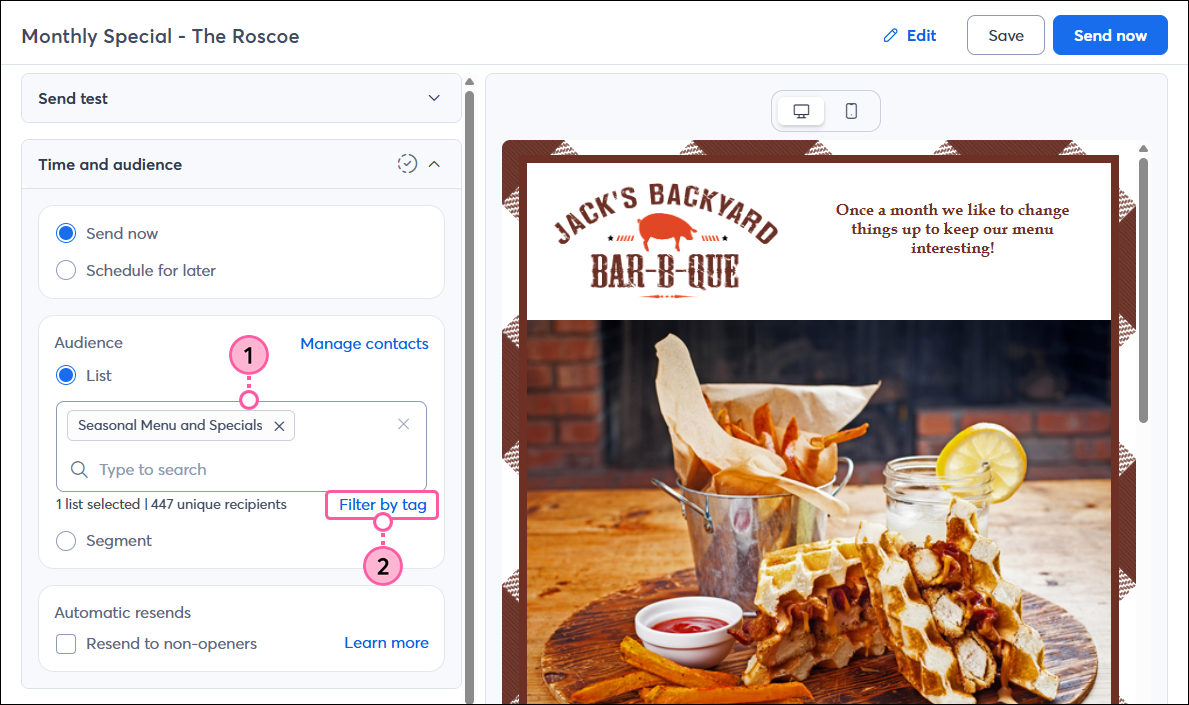The image size is (1189, 705).
Task: Select the Send now radio option
Action: tap(66, 233)
